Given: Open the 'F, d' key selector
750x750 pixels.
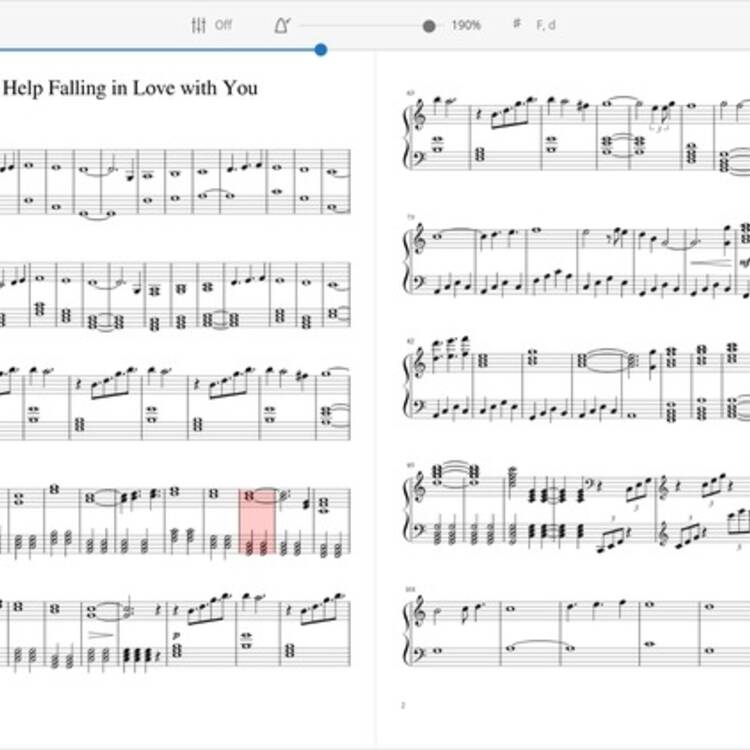Looking at the screenshot, I should (546, 25).
